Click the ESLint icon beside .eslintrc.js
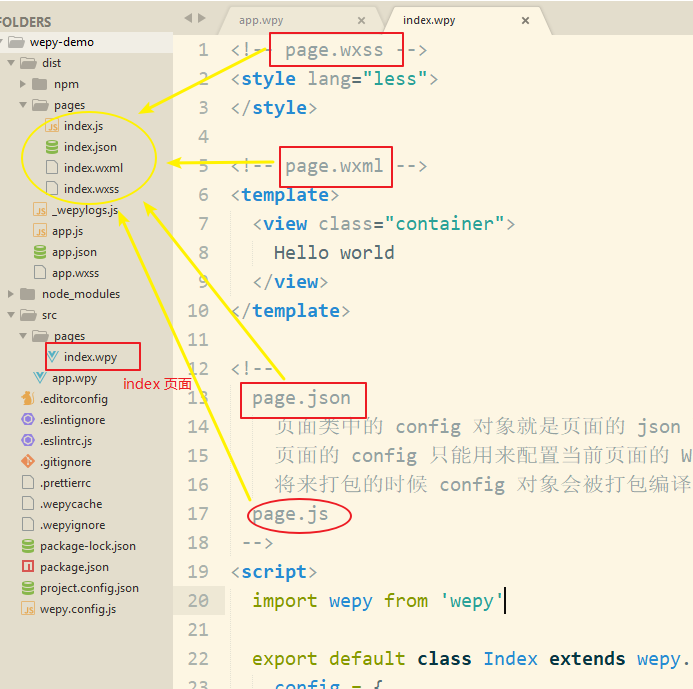This screenshot has height=689, width=693. [28, 441]
